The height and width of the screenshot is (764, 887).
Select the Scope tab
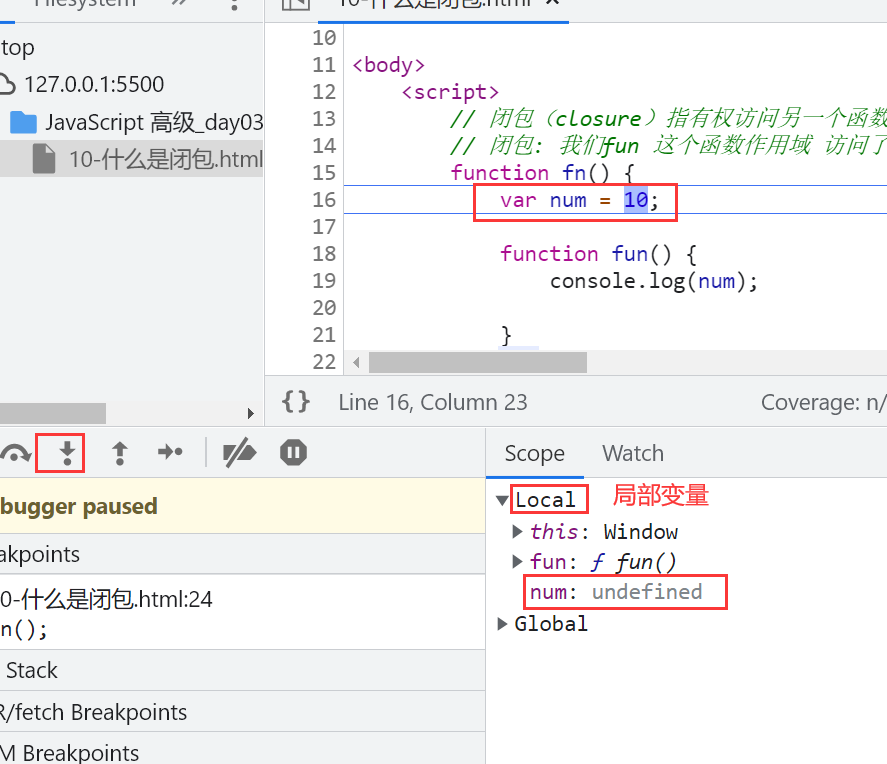[x=534, y=454]
